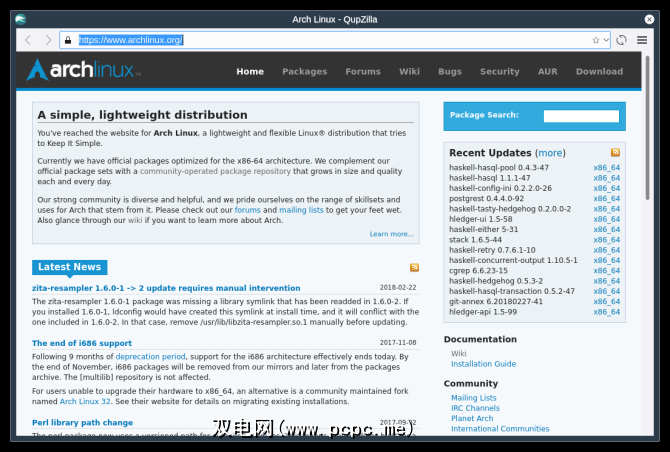Open the 'Arch Linux 32' link
Screen dimensions: 670x452
pyautogui.click(x=85, y=402)
